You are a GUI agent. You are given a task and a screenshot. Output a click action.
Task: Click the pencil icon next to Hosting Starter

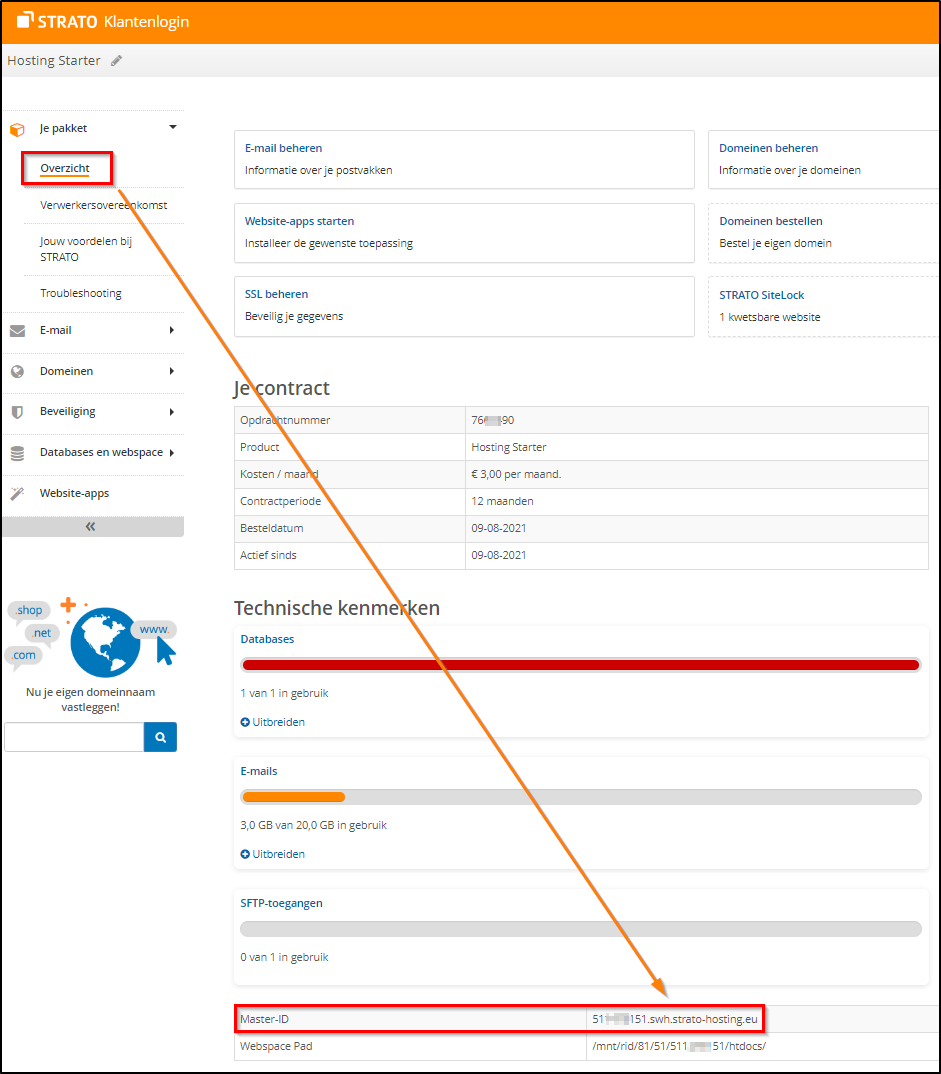click(x=117, y=61)
